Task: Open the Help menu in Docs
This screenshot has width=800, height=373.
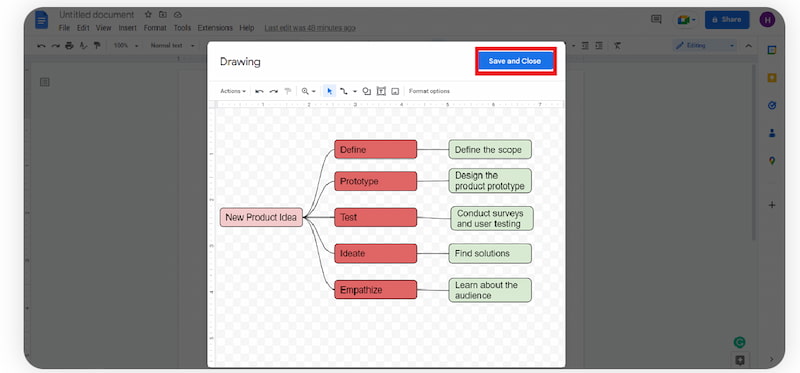Action: coord(246,28)
